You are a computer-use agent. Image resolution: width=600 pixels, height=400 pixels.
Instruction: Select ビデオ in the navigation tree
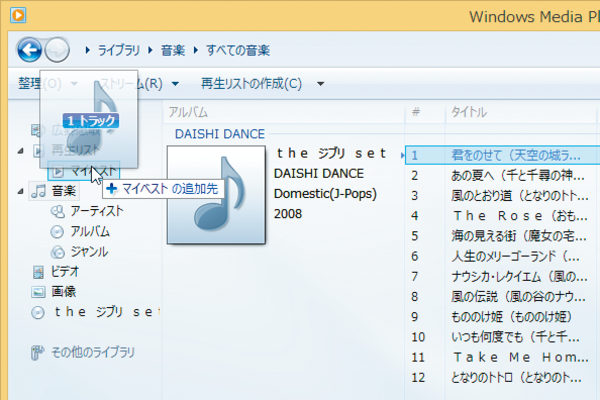pyautogui.click(x=65, y=272)
